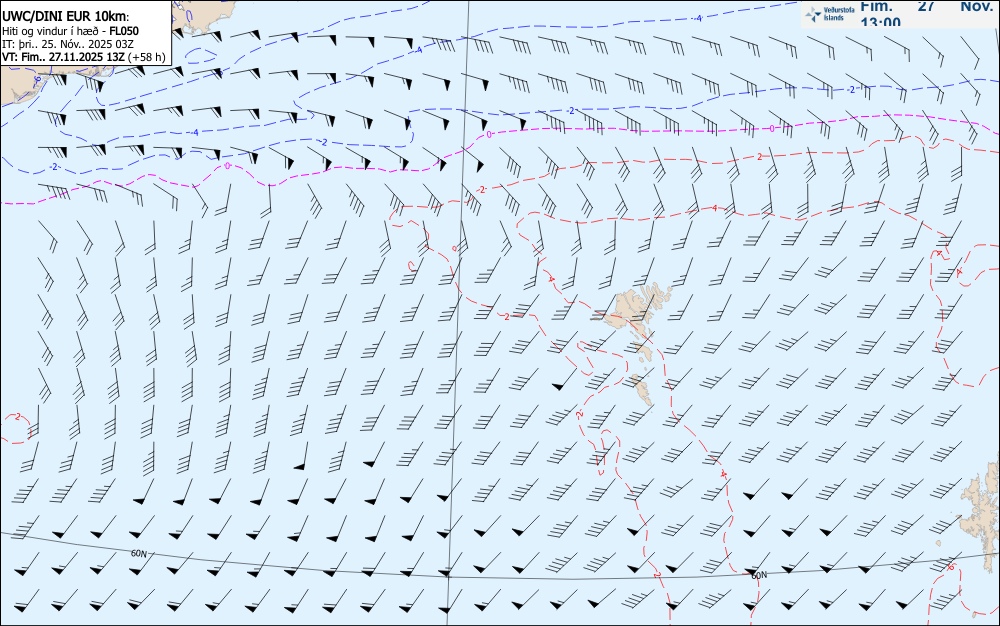This screenshot has width=1000, height=626.
Task: Select the "UWC/DINI EUR 10km" title text
Action: (x=66, y=17)
